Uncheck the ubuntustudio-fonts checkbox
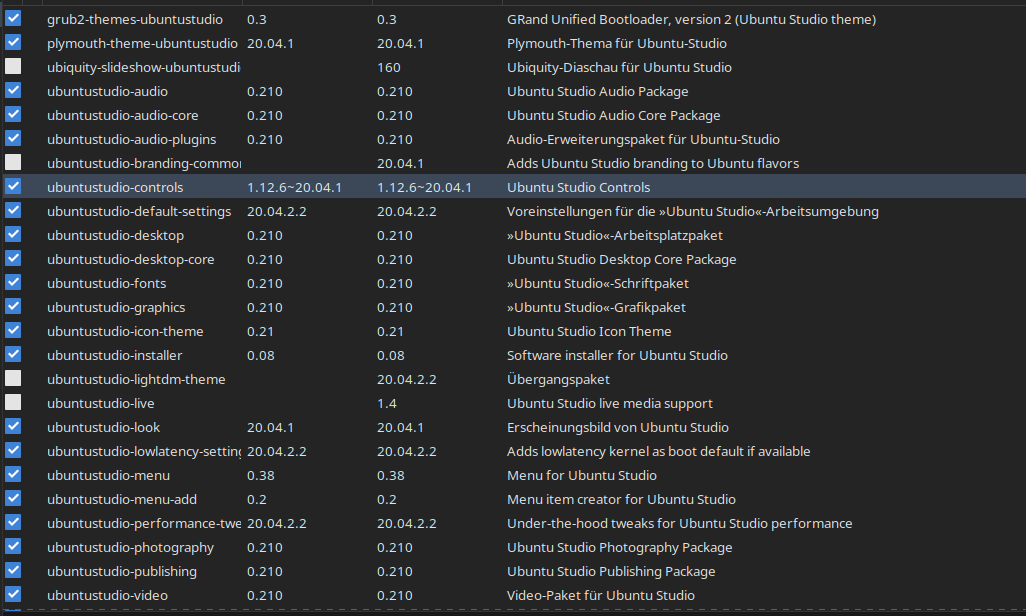 [x=13, y=282]
